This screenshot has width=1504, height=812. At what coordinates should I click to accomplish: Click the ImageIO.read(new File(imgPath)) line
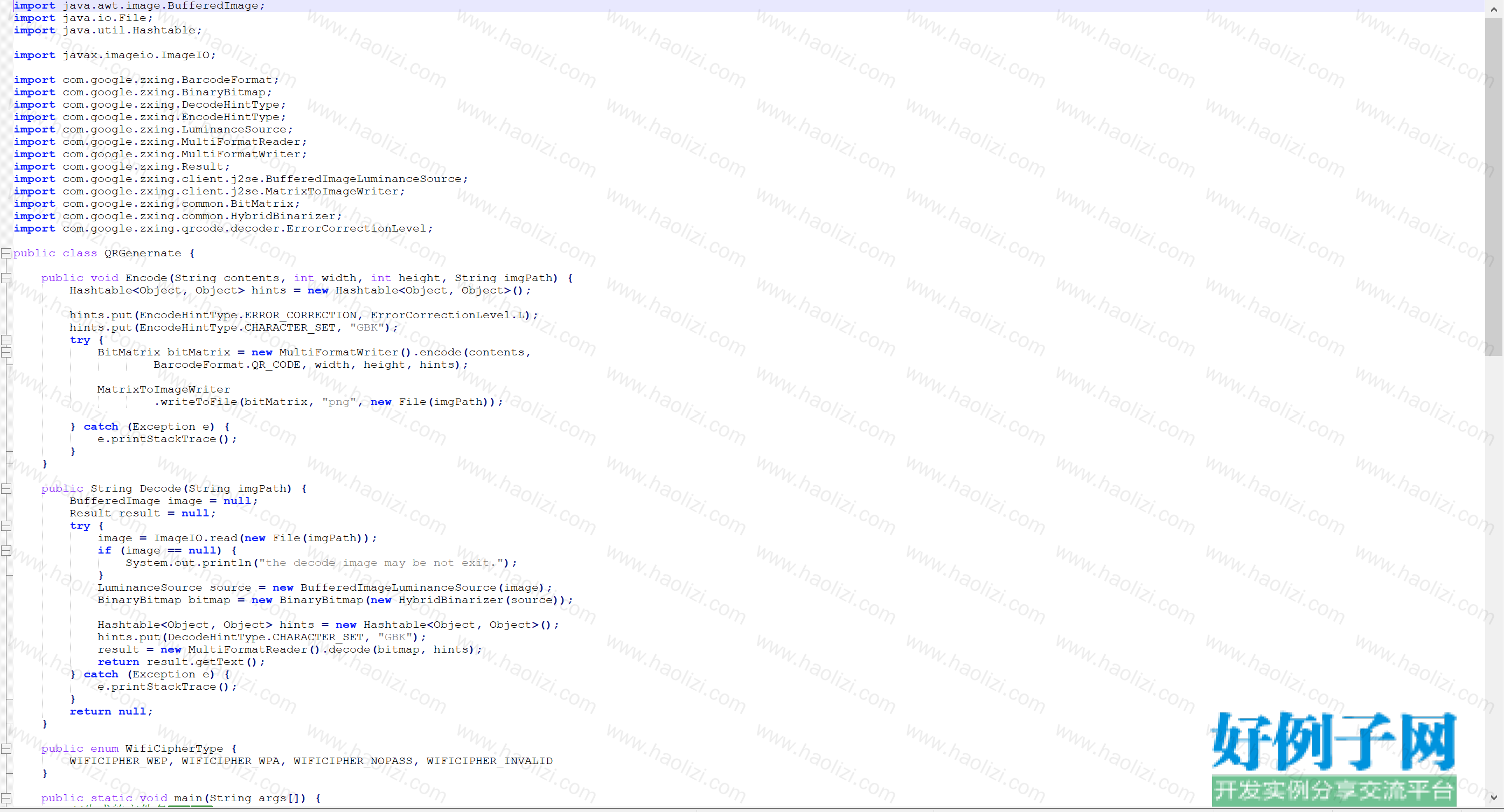(237, 538)
